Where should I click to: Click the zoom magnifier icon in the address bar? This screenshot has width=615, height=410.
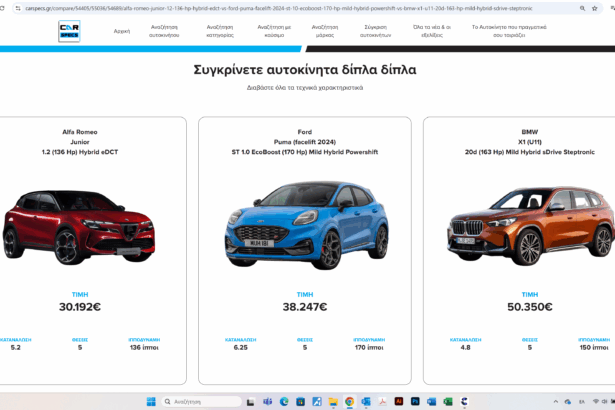(567, 7)
